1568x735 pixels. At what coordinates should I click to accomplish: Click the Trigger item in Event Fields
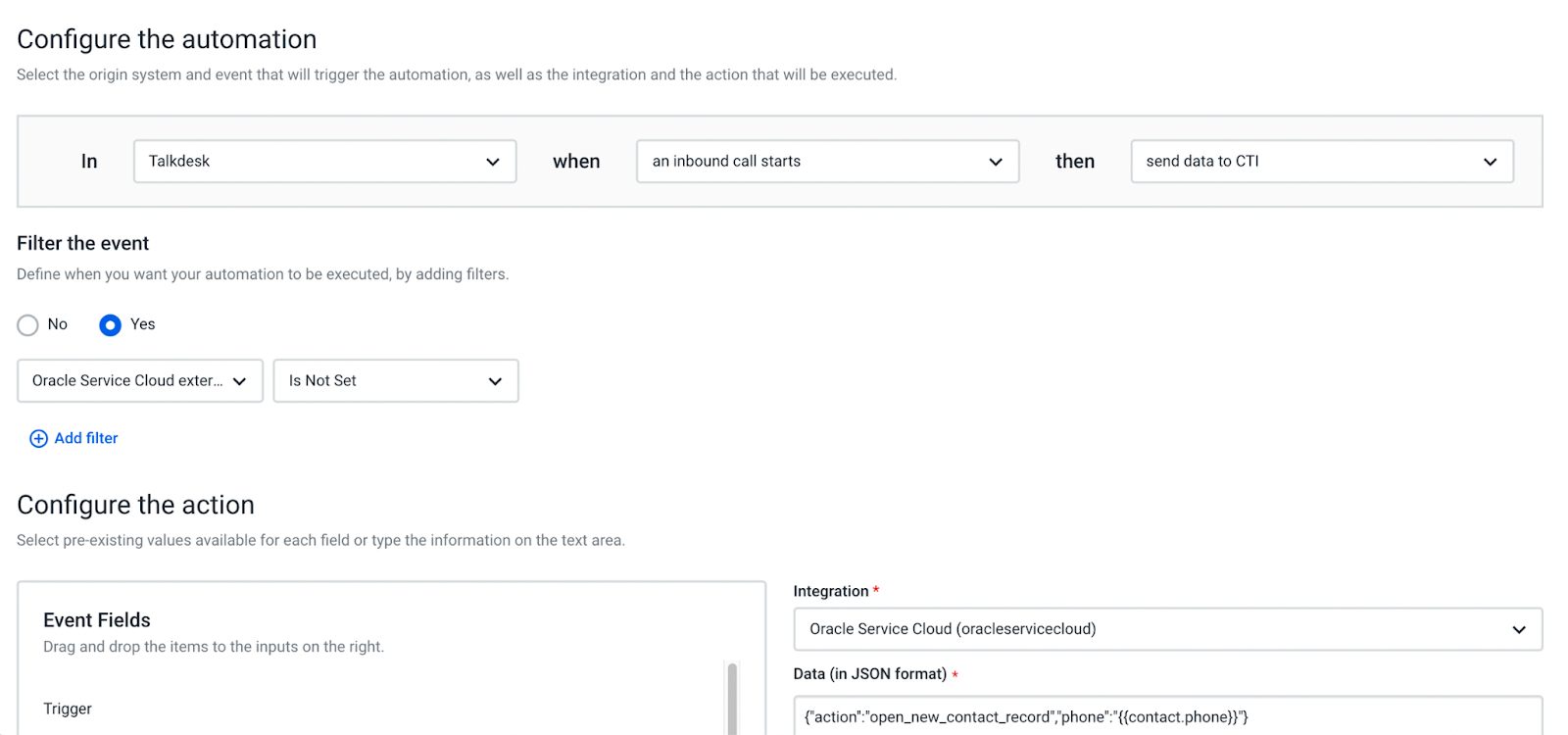tap(68, 709)
